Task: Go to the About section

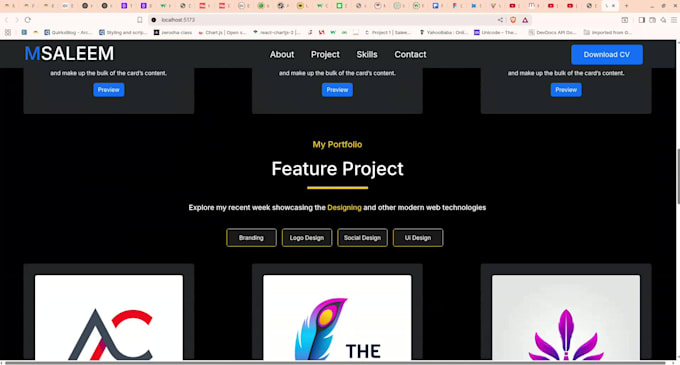Action: click(x=282, y=55)
